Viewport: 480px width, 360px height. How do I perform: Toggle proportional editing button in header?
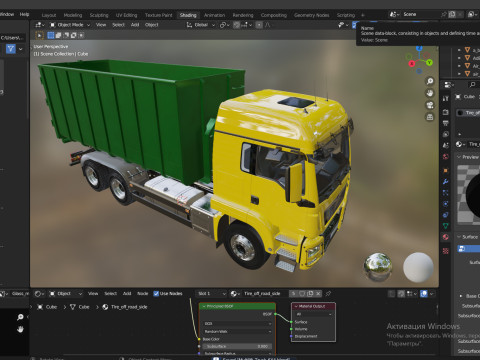[x=259, y=25]
